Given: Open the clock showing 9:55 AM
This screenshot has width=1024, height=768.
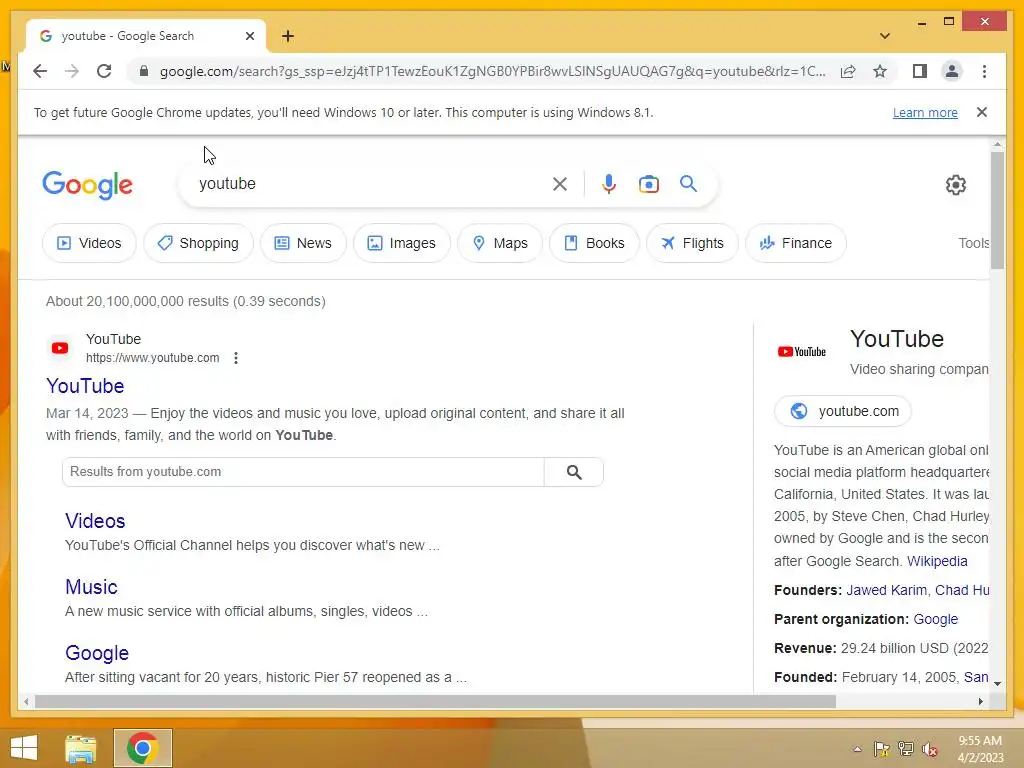Looking at the screenshot, I should pyautogui.click(x=980, y=749).
